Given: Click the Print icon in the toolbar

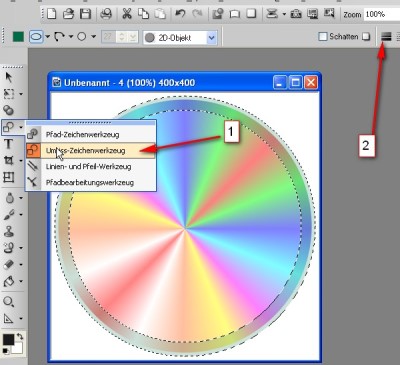Looking at the screenshot, I should 106,14.
